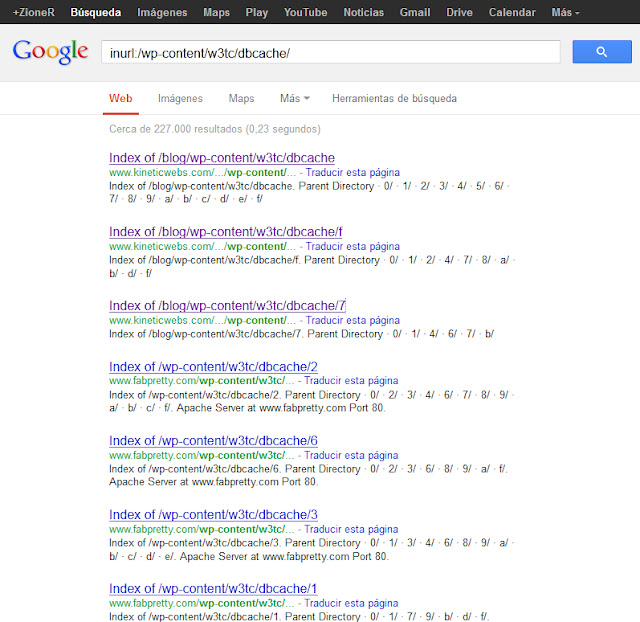Open result 'Index of /blog/wp-content/w3tc/dbcache/f'
The image size is (640, 622).
click(x=225, y=232)
